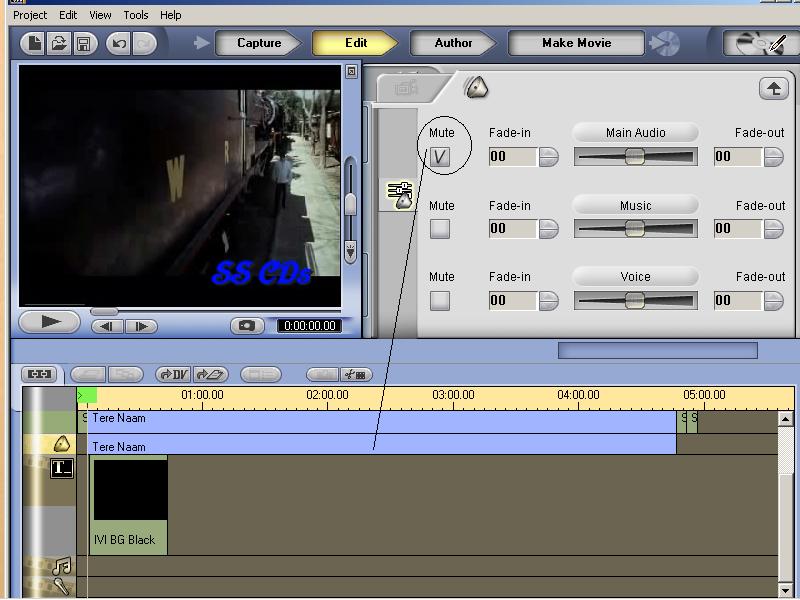The image size is (800, 600).
Task: Open the Help menu
Action: [x=170, y=15]
